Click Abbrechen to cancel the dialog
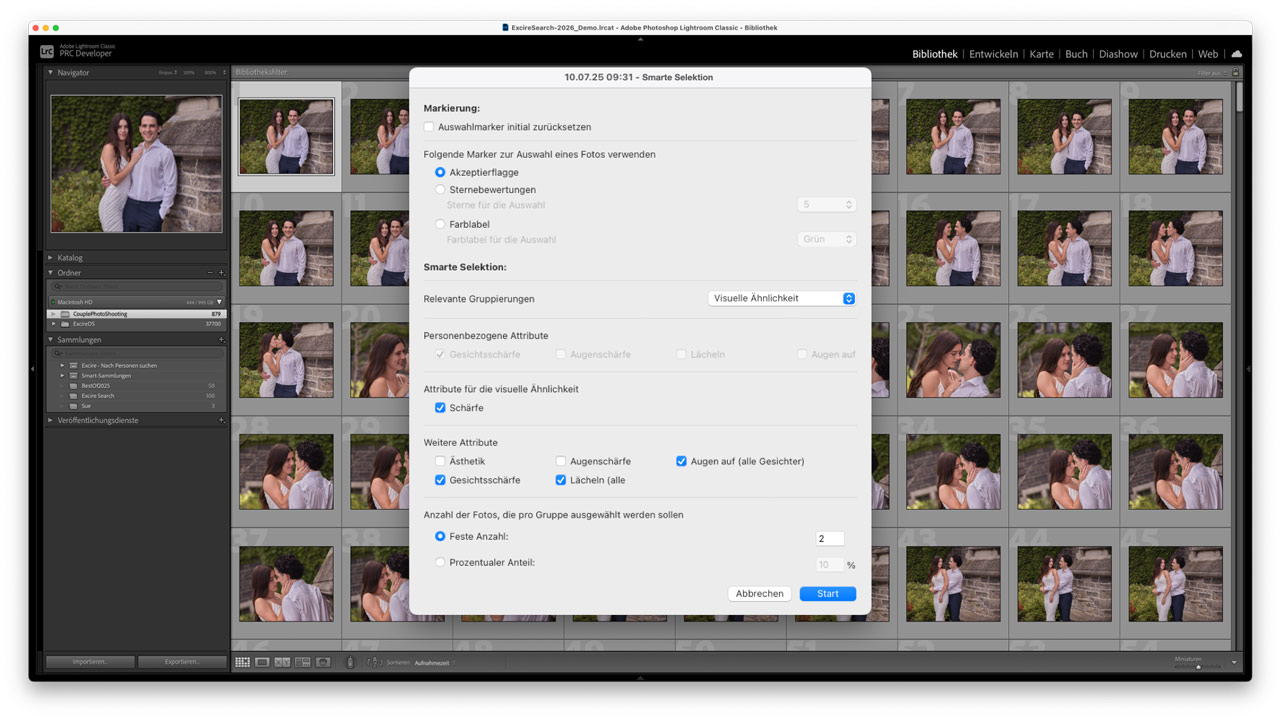1280x720 pixels. tap(759, 593)
